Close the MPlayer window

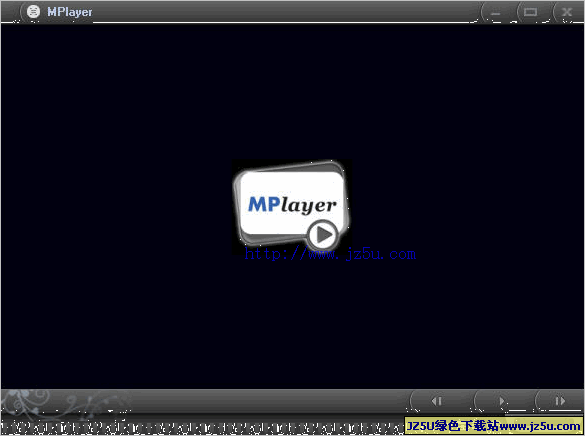(567, 12)
